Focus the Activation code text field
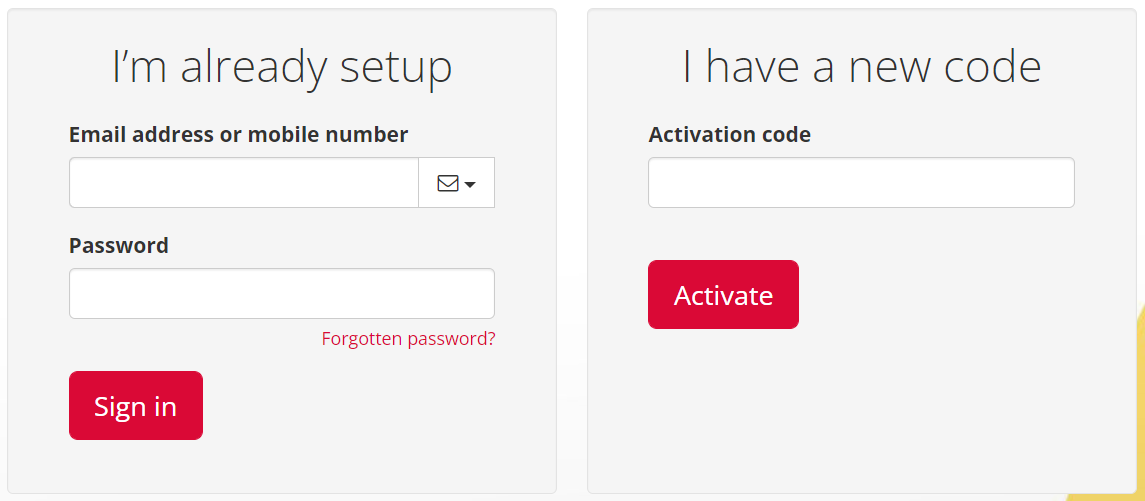Viewport: 1145px width, 501px height. (861, 183)
